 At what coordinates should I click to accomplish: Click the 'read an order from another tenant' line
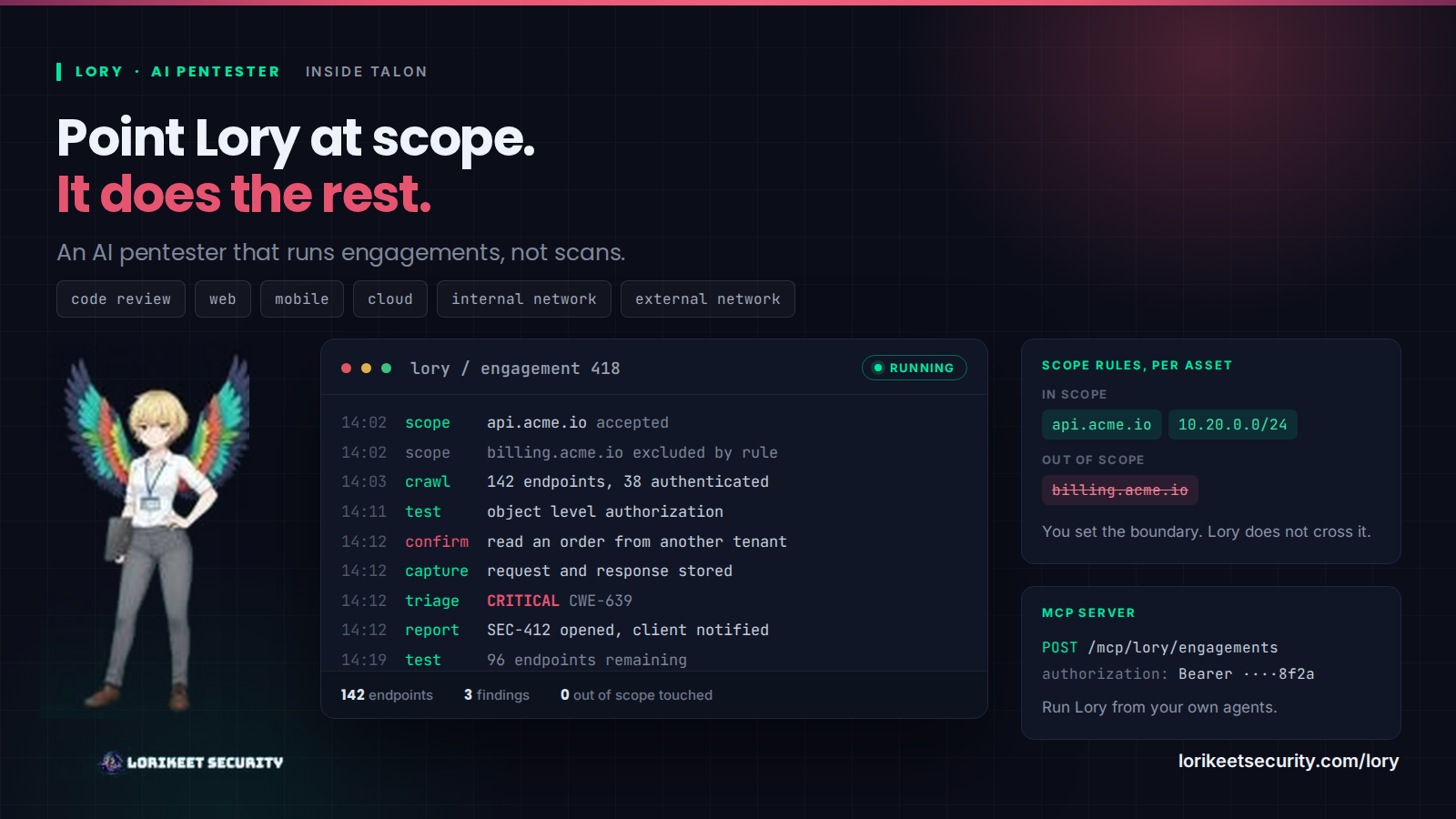point(637,541)
